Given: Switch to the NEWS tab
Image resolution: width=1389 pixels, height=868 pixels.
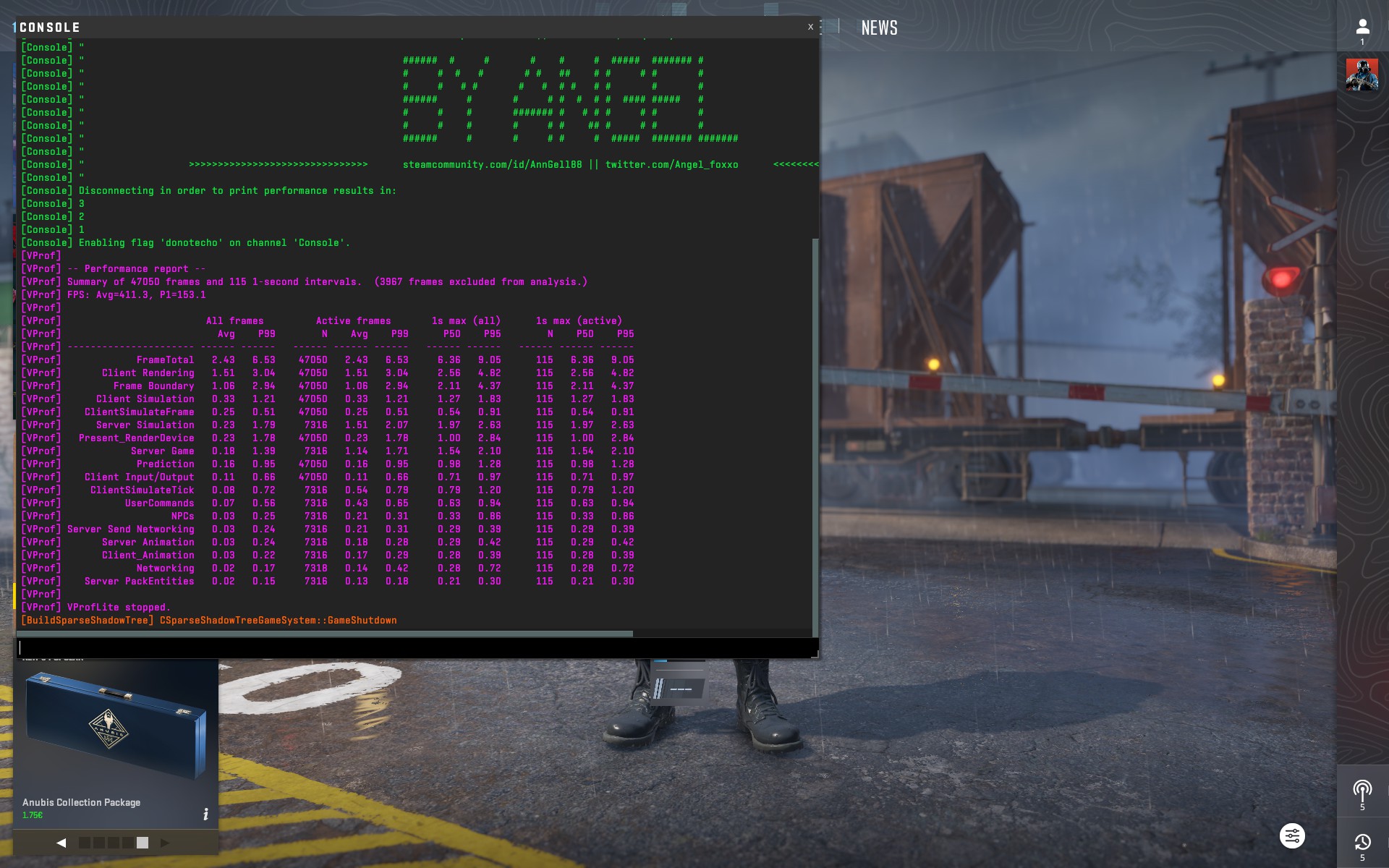Looking at the screenshot, I should [x=879, y=27].
